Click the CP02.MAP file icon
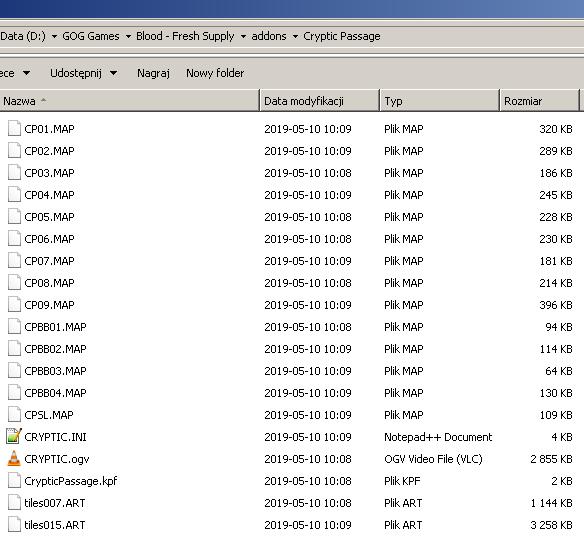Viewport: 584px width, 538px height. click(x=14, y=151)
